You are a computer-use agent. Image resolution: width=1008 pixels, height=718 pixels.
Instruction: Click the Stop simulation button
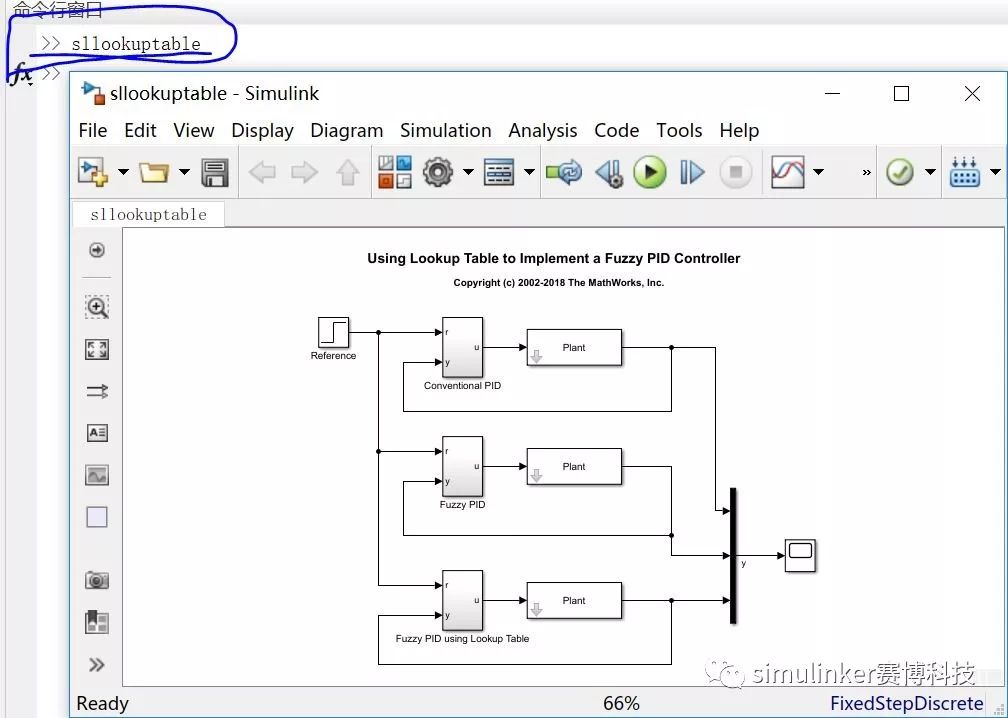[x=735, y=172]
